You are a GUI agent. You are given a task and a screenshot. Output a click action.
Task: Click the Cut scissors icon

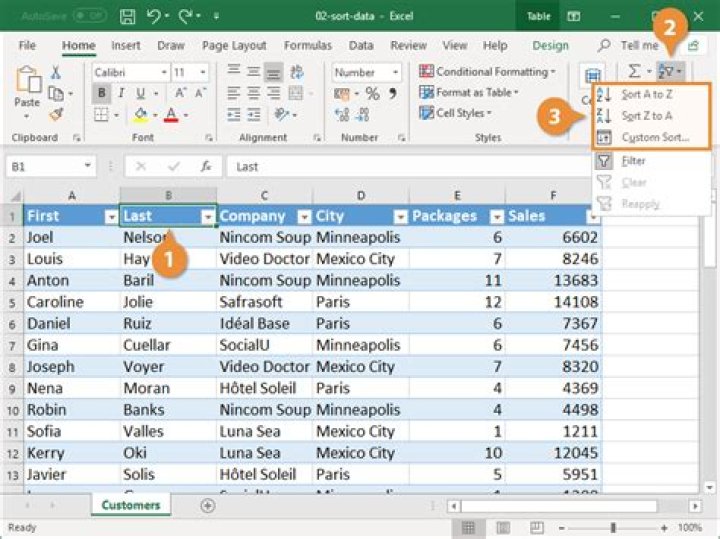click(56, 72)
